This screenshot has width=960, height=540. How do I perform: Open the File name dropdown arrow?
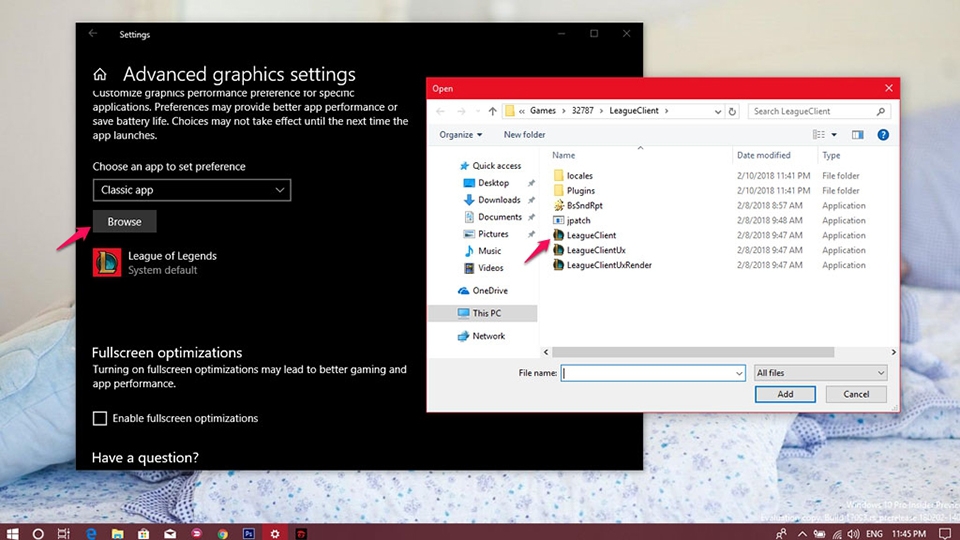pyautogui.click(x=739, y=373)
